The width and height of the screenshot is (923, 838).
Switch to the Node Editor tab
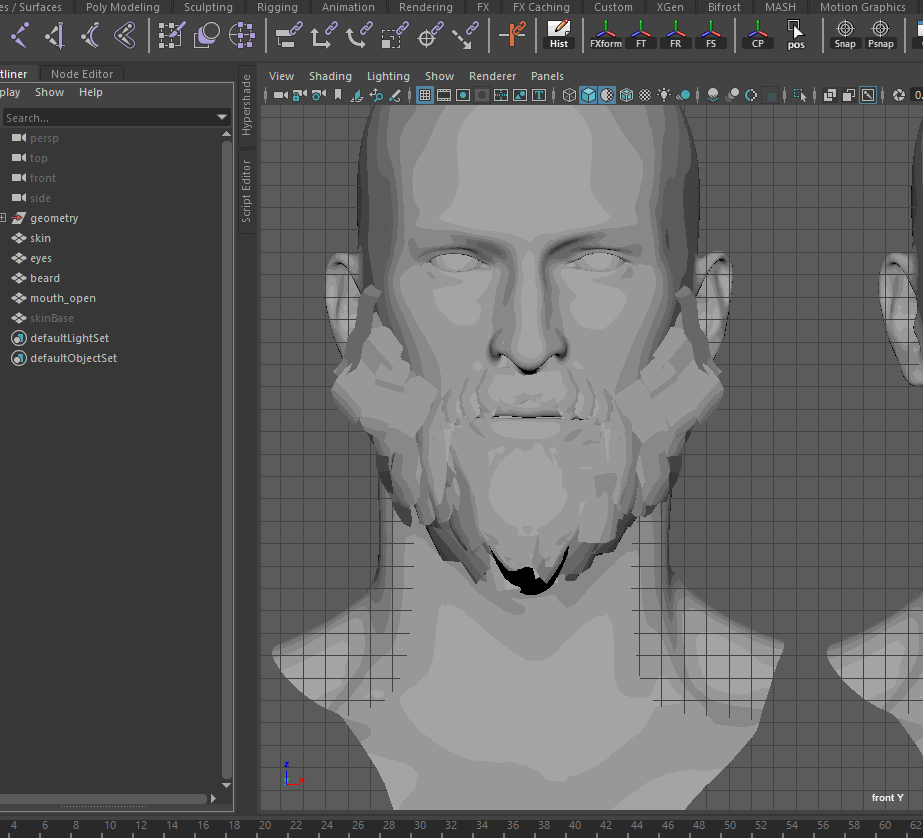coord(82,74)
